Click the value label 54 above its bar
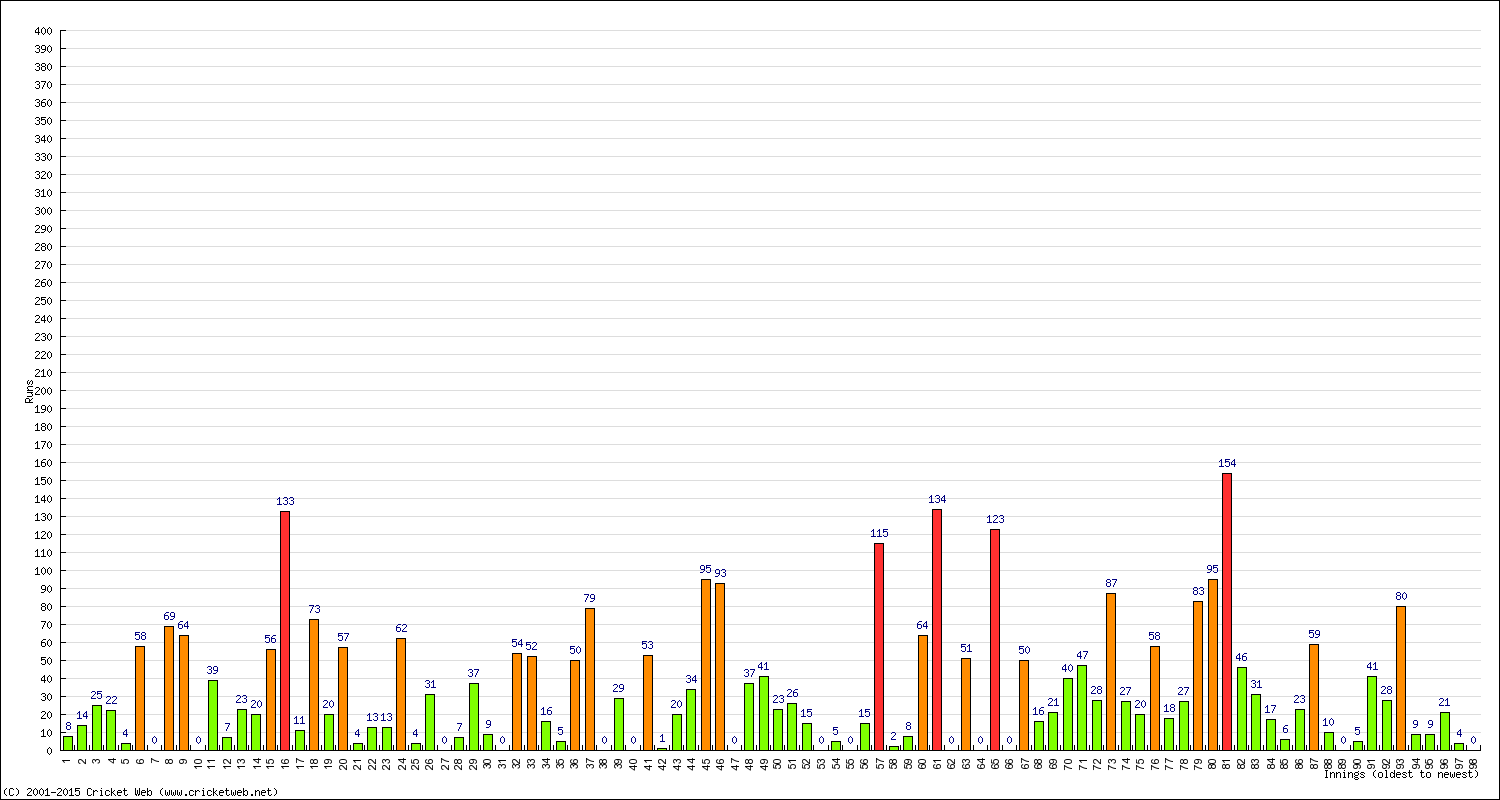Viewport: 1500px width, 800px height. [x=517, y=643]
